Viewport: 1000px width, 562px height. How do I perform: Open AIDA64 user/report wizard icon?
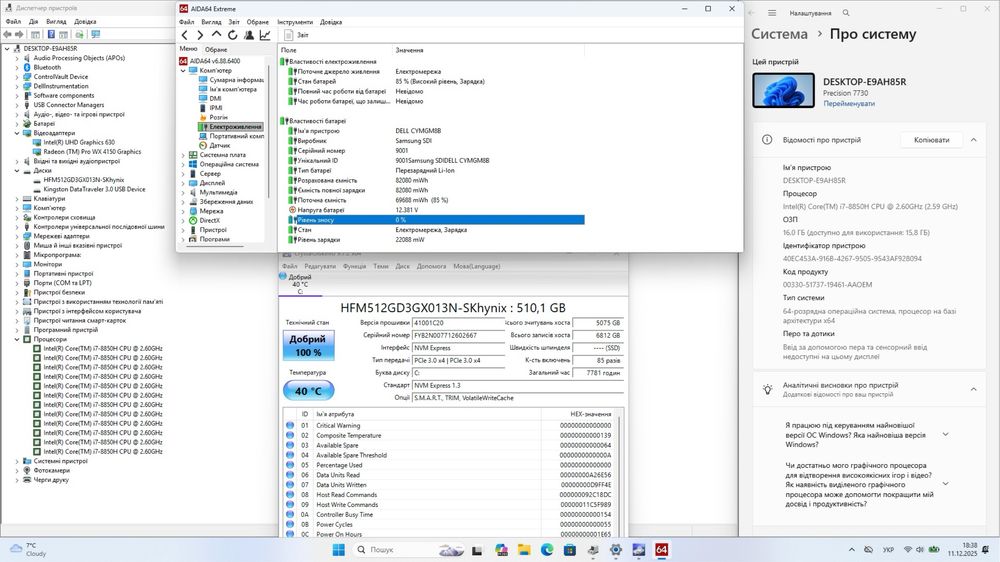(249, 35)
